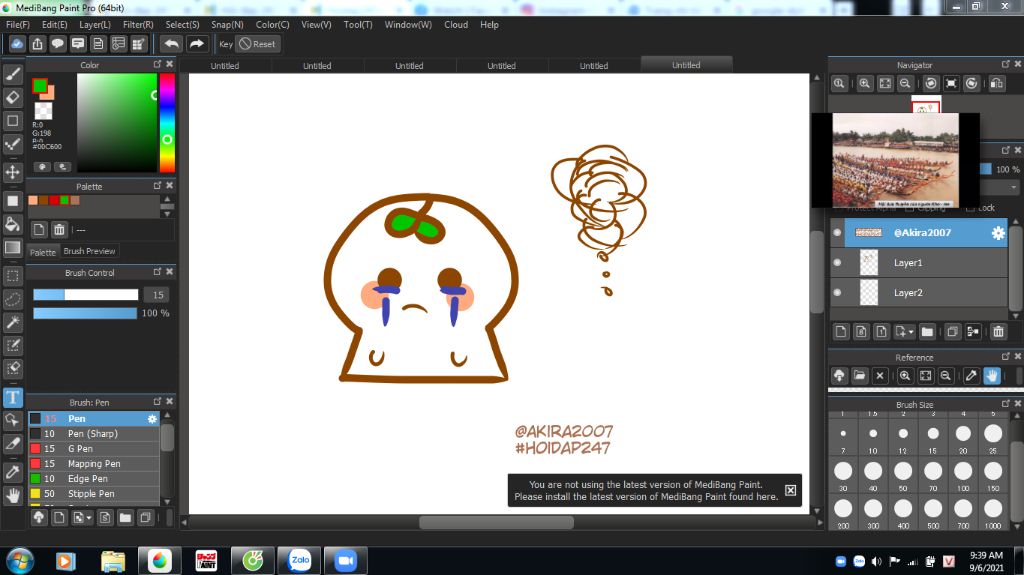Select the Lasso selection tool
This screenshot has width=1024, height=575.
[12, 299]
